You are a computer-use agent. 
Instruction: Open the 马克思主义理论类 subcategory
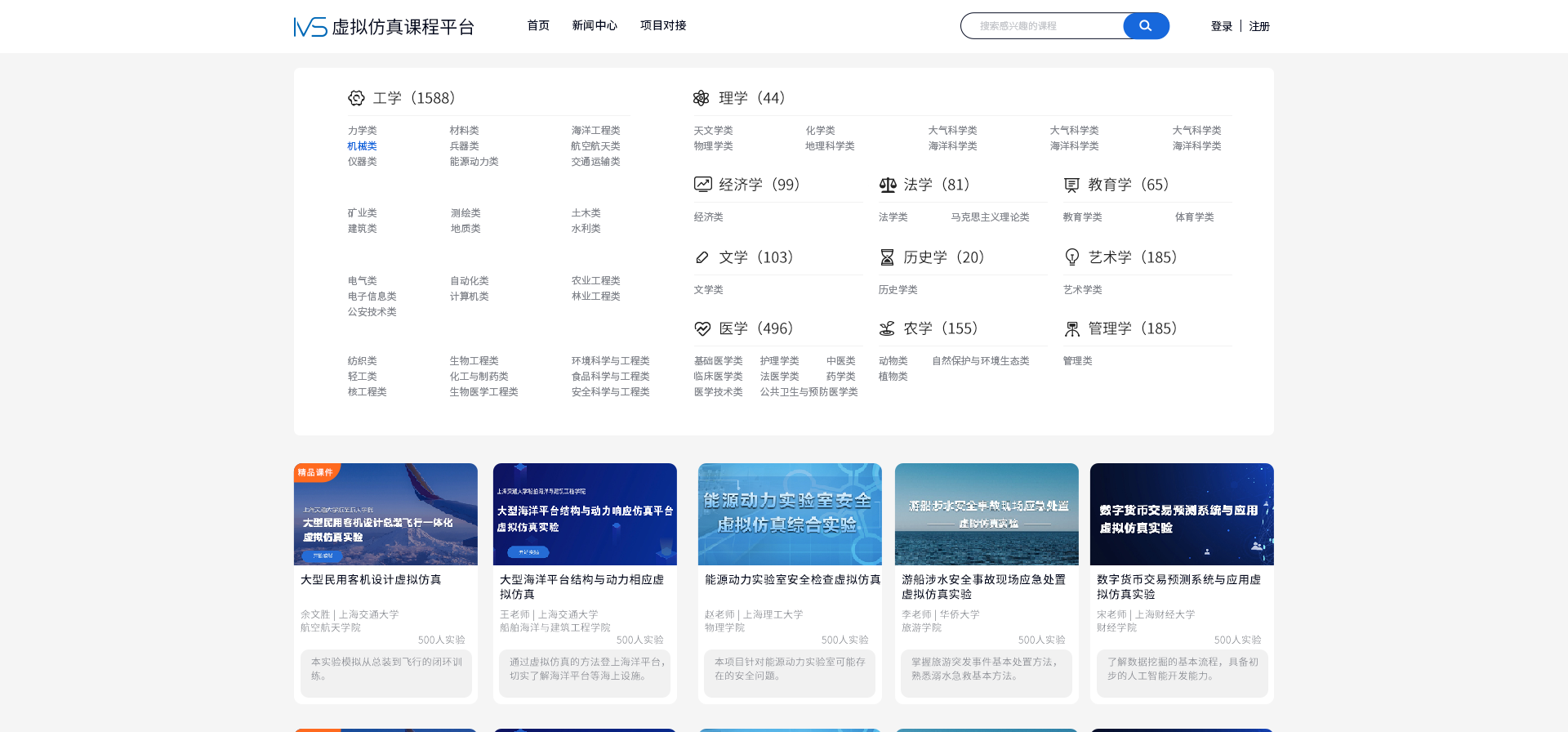click(990, 217)
